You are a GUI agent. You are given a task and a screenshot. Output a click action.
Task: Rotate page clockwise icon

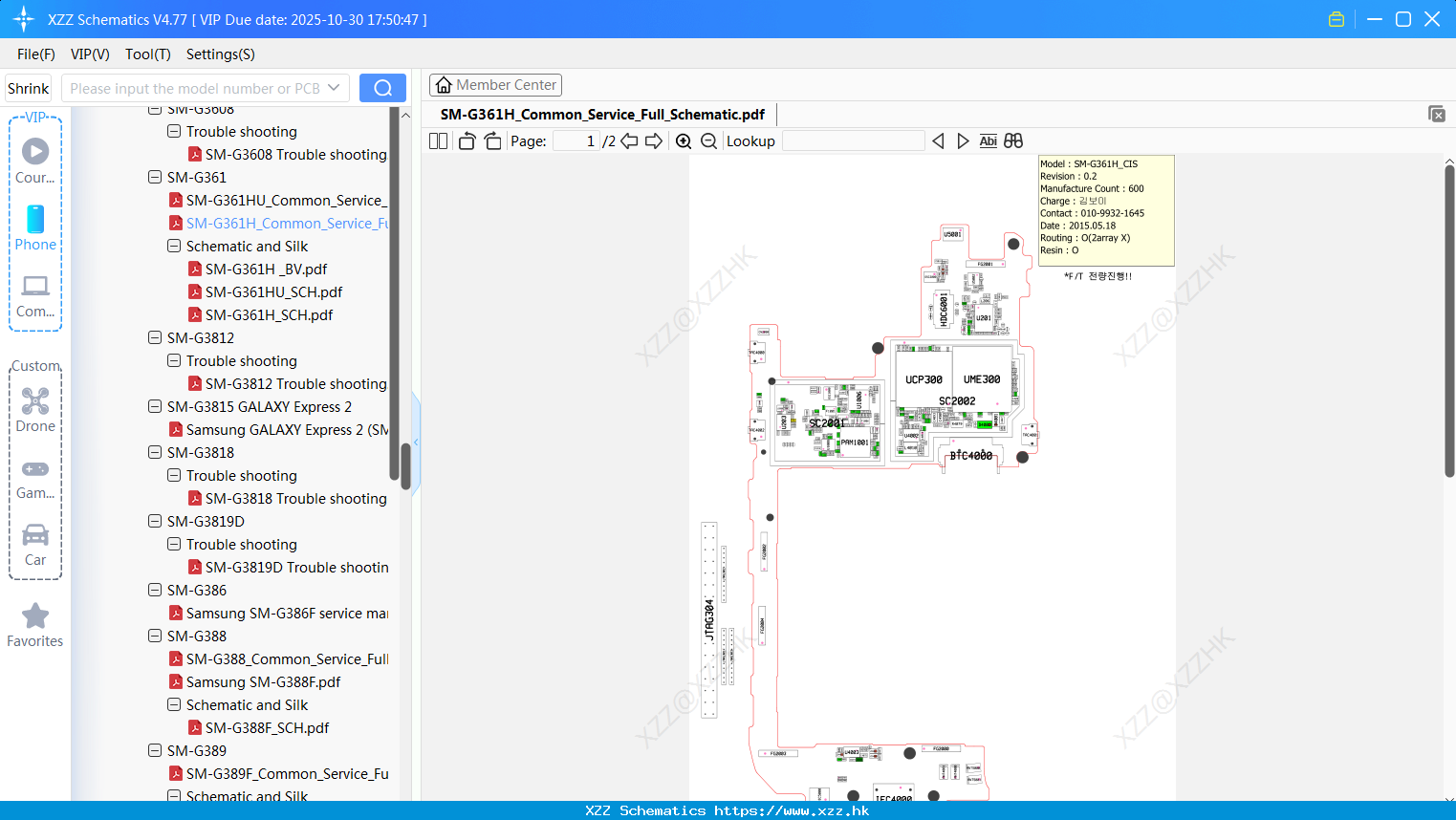tap(492, 140)
